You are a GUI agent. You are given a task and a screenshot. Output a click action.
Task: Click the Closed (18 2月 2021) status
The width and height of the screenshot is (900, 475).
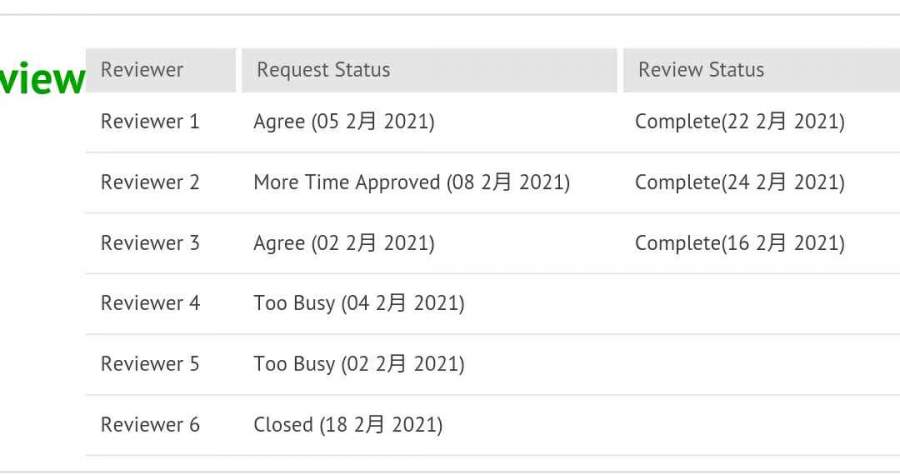click(347, 425)
